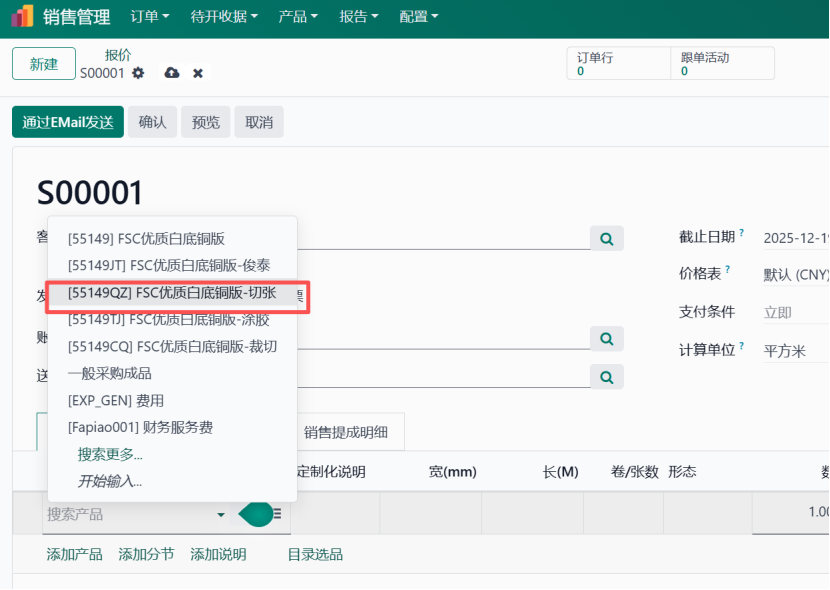
Task: Click the bottom magnifier icon for address search
Action: pos(606,379)
